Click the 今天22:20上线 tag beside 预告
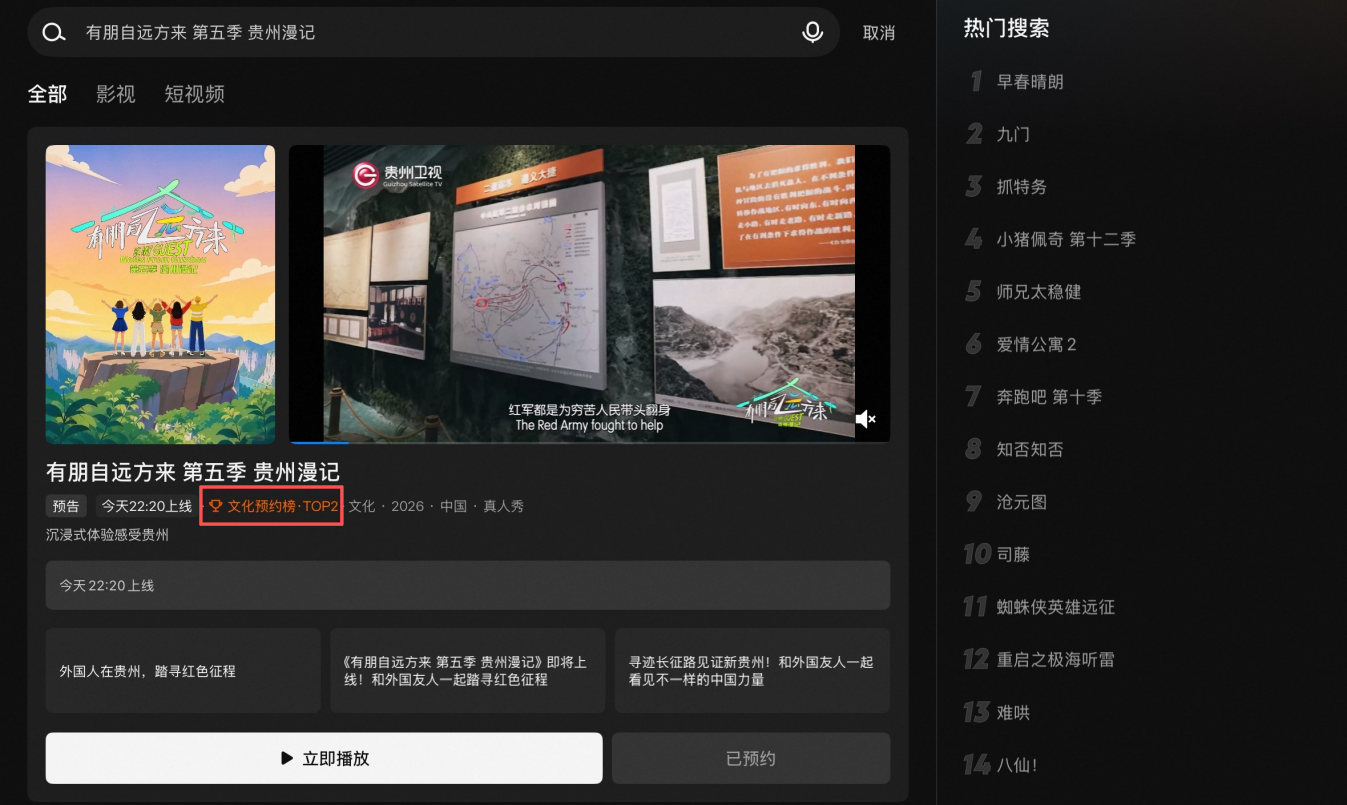Viewport: 1347px width, 805px height. coord(146,506)
